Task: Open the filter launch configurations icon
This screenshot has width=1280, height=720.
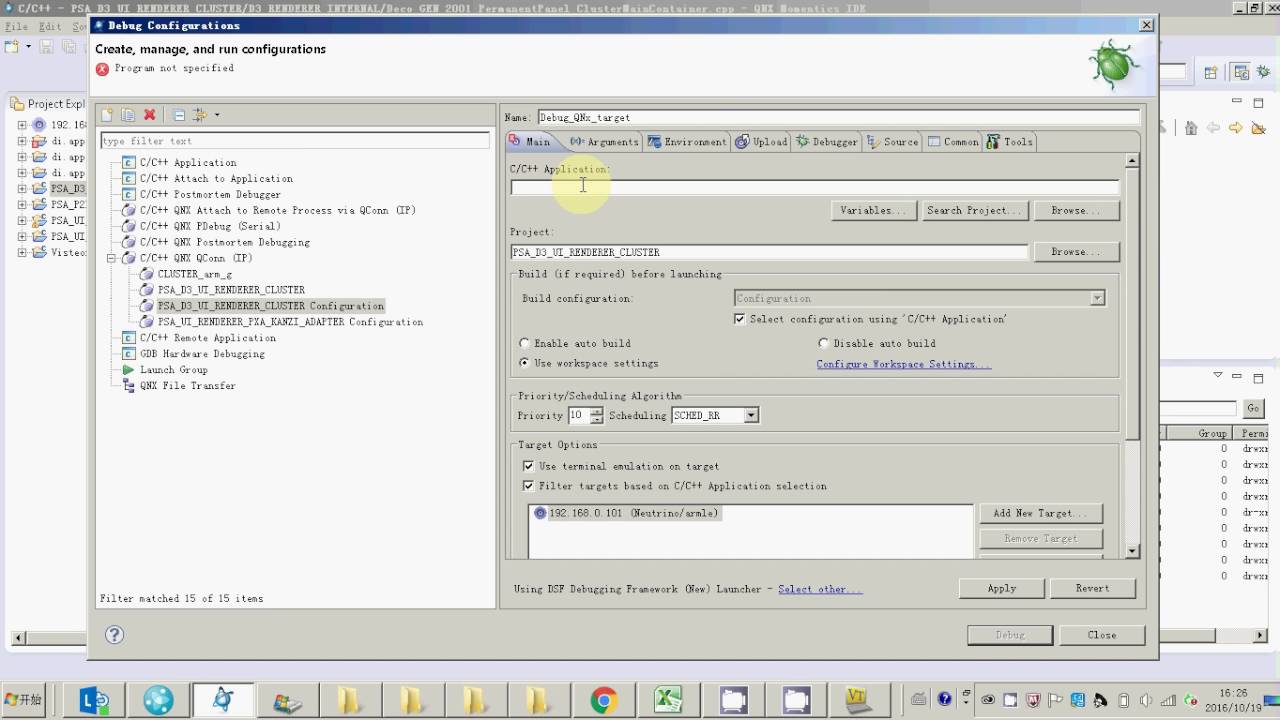Action: 199,115
